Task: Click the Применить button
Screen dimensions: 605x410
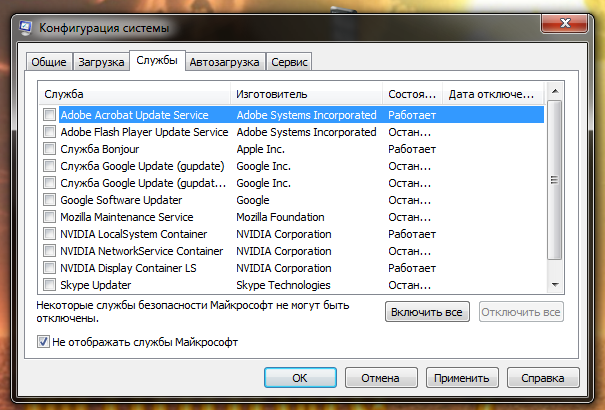Action: tap(462, 378)
